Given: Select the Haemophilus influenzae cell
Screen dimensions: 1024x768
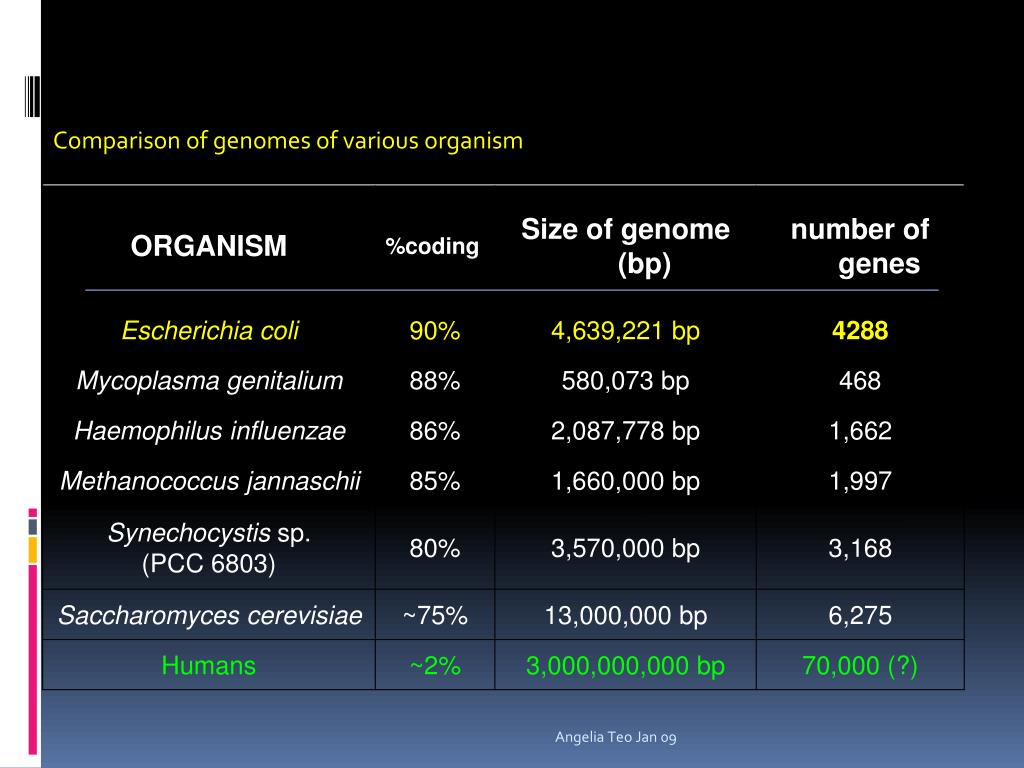Looking at the screenshot, I should coord(210,431).
